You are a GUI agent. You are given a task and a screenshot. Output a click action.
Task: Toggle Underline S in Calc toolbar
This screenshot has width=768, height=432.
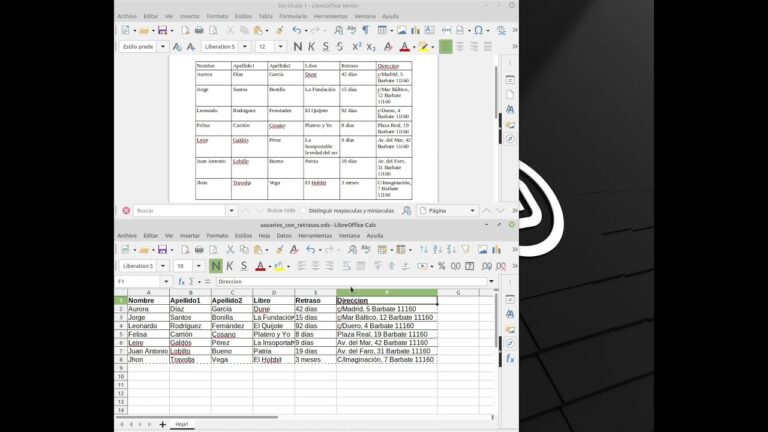243,266
